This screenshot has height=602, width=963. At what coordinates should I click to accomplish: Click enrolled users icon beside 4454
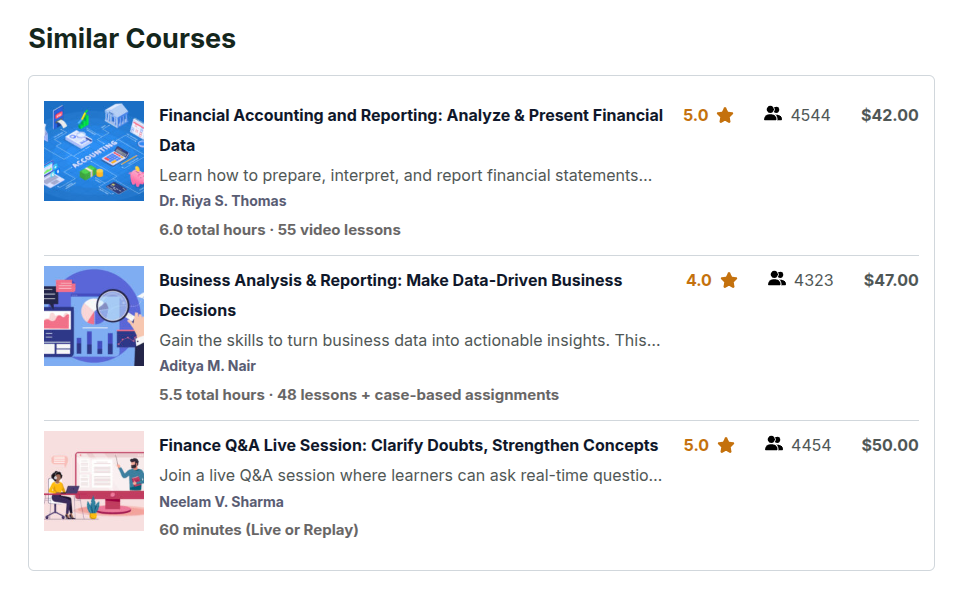(773, 445)
